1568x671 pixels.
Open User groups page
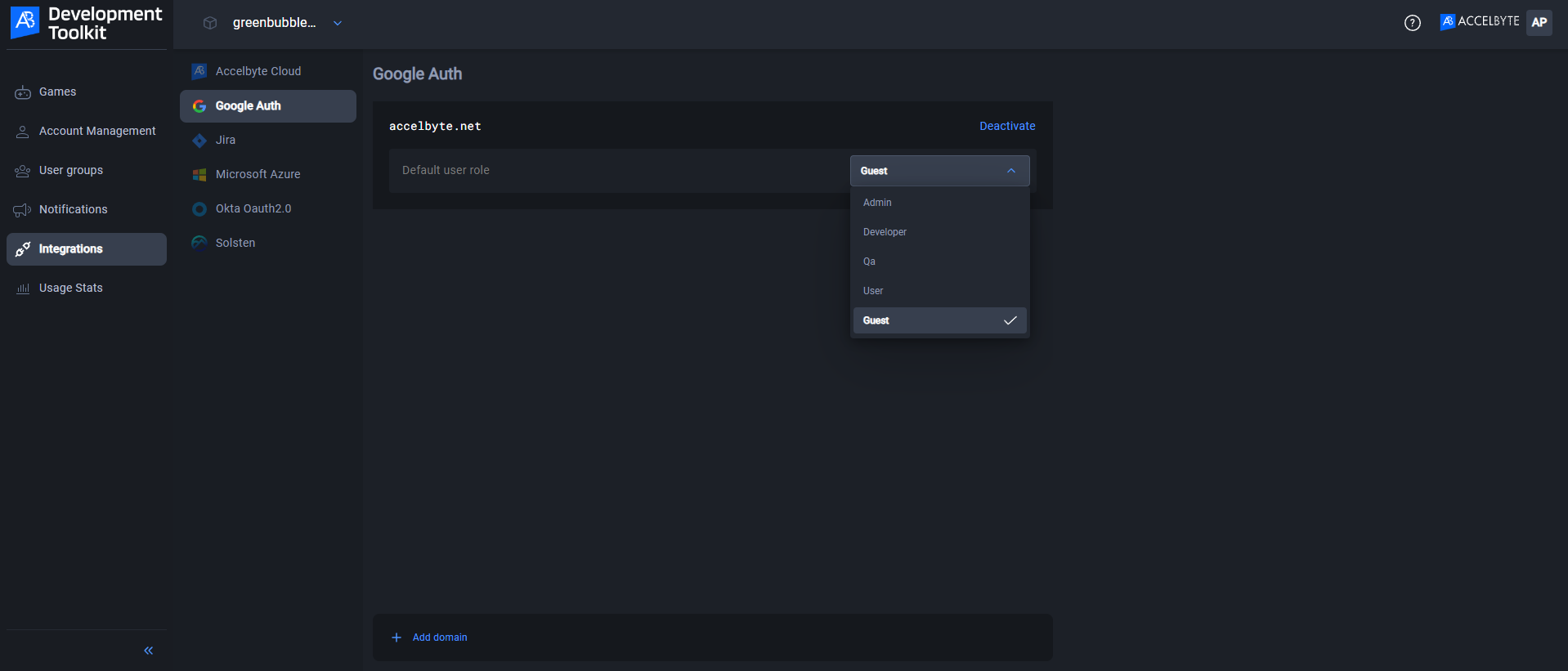[x=87, y=170]
